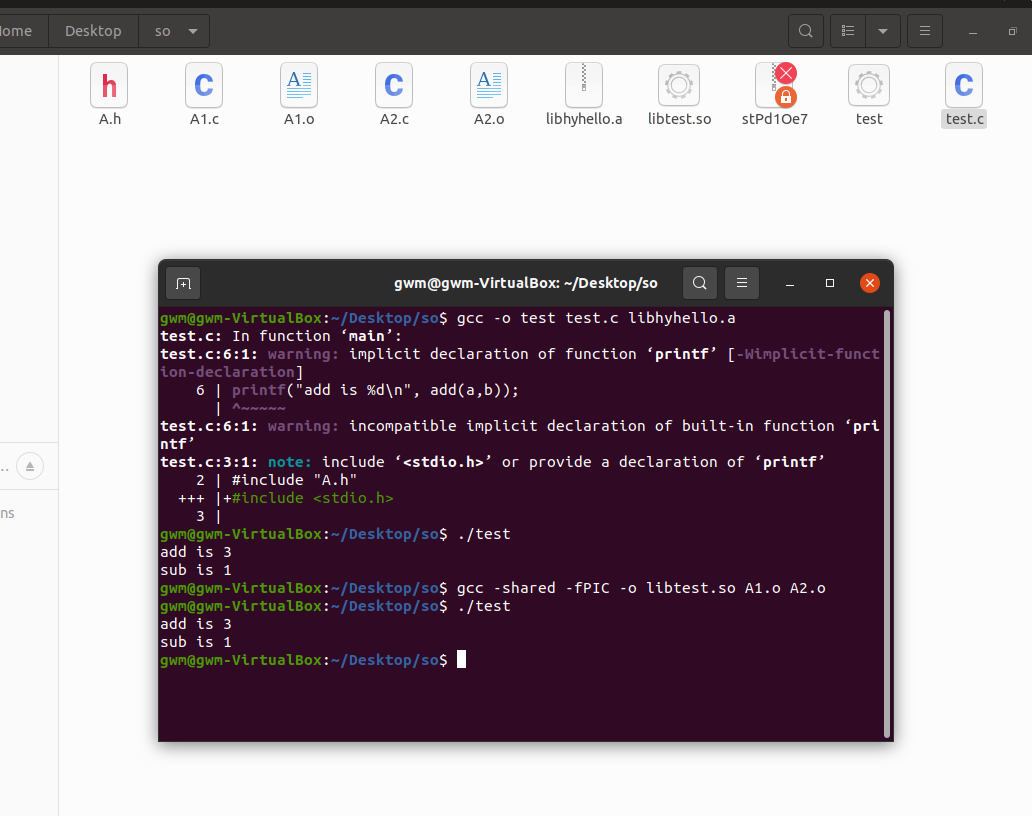
Task: Click the terminal vertical scrollbar
Action: [887, 524]
